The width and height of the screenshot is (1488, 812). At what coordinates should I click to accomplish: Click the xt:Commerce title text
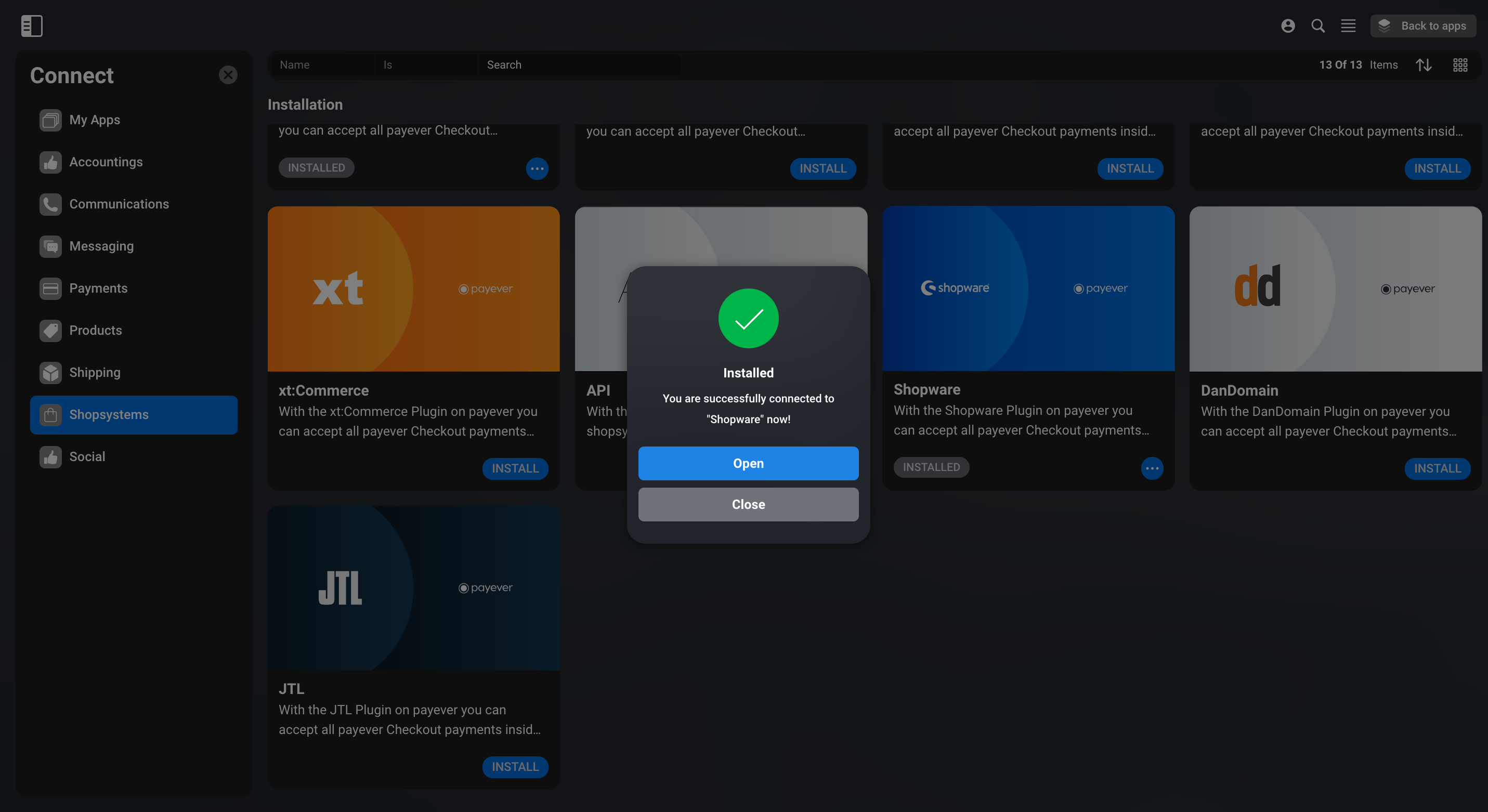(323, 391)
